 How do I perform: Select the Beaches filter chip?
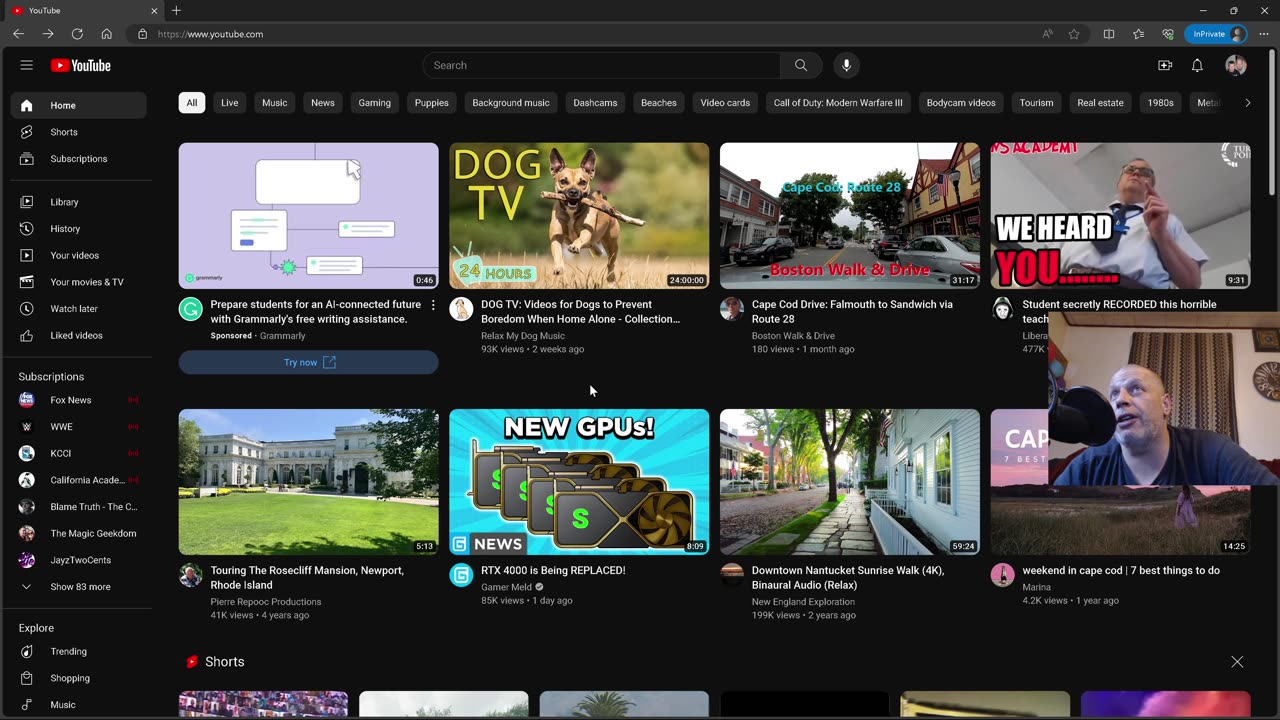tap(659, 103)
